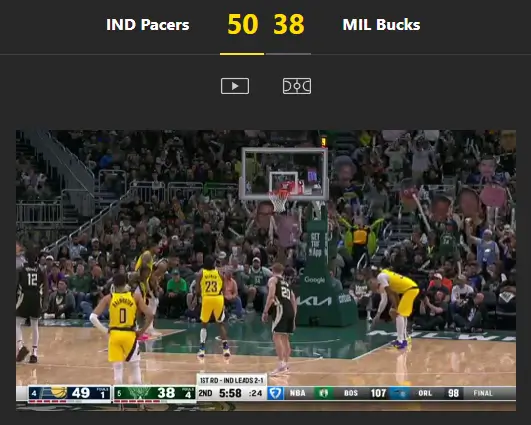Click the 1ST RD - IND LEADS 2-1 banner

pyautogui.click(x=232, y=380)
